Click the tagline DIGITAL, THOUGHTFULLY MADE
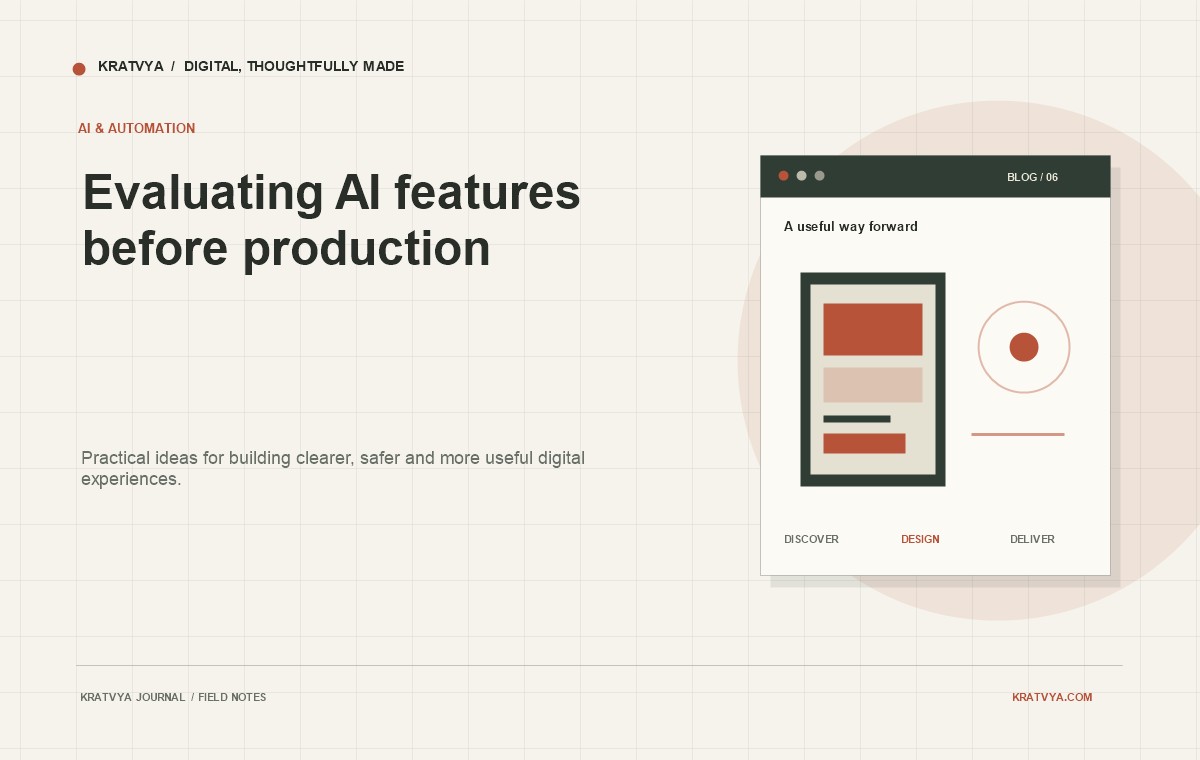Screen dimensions: 1200x760 [x=294, y=67]
